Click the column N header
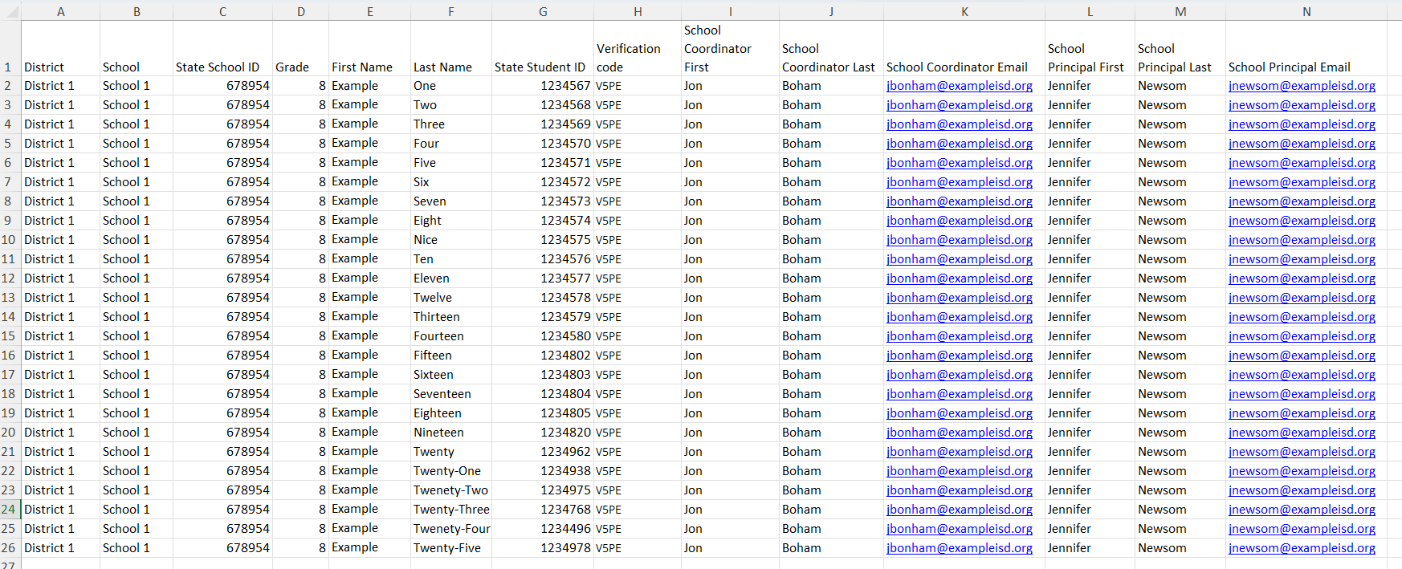1402x569 pixels. point(1306,11)
